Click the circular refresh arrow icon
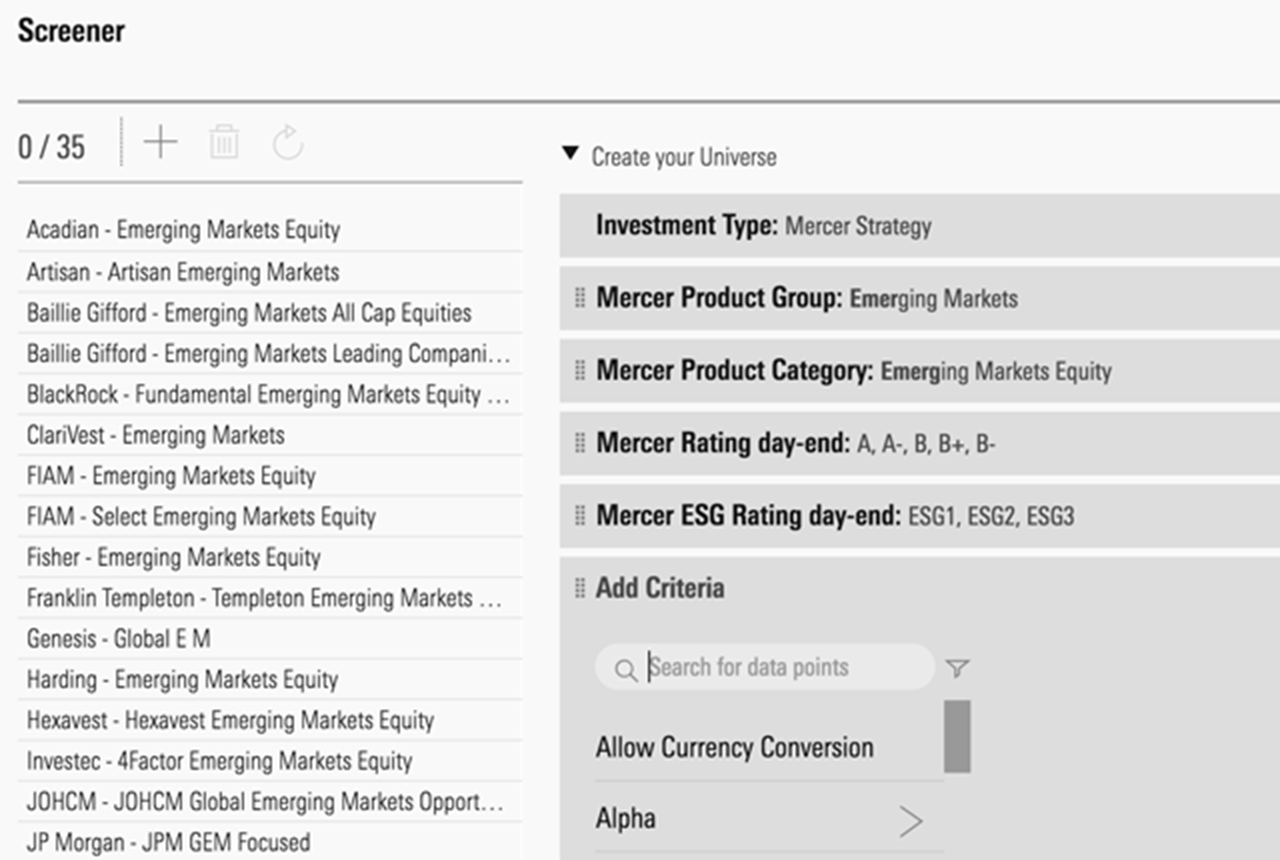The height and width of the screenshot is (860, 1280). coord(288,143)
